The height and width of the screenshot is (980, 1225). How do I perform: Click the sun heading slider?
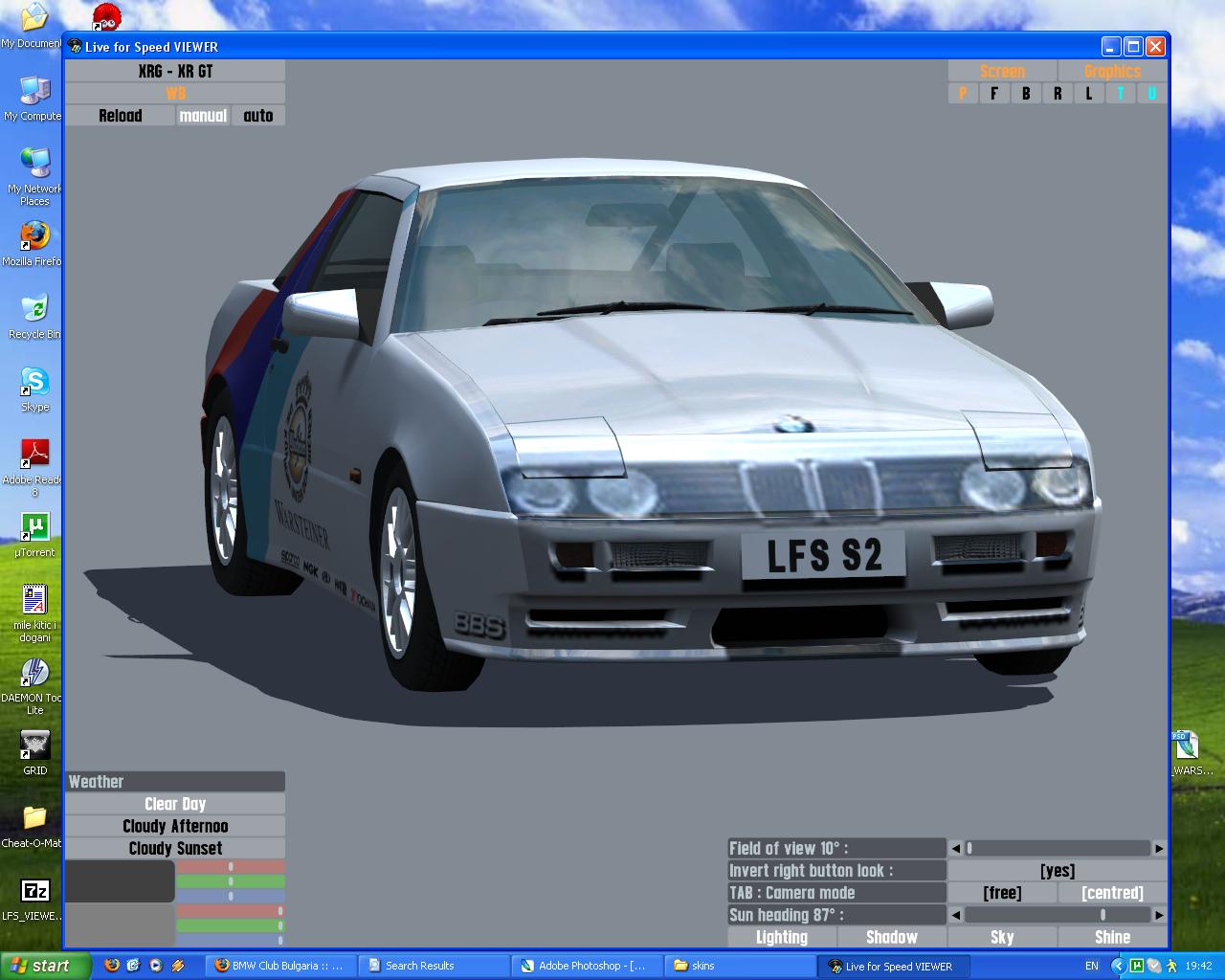(x=1058, y=915)
